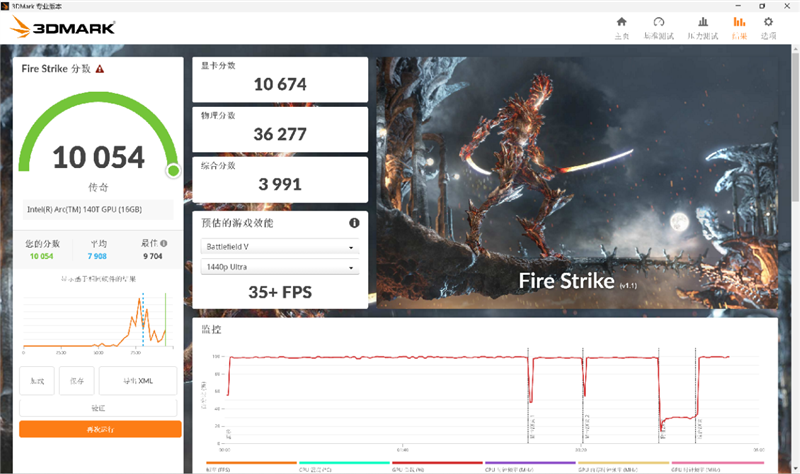Toggle the yellow GPU memory clock legend swatch
Viewport: 800px width, 474px height.
pyautogui.click(x=623, y=463)
